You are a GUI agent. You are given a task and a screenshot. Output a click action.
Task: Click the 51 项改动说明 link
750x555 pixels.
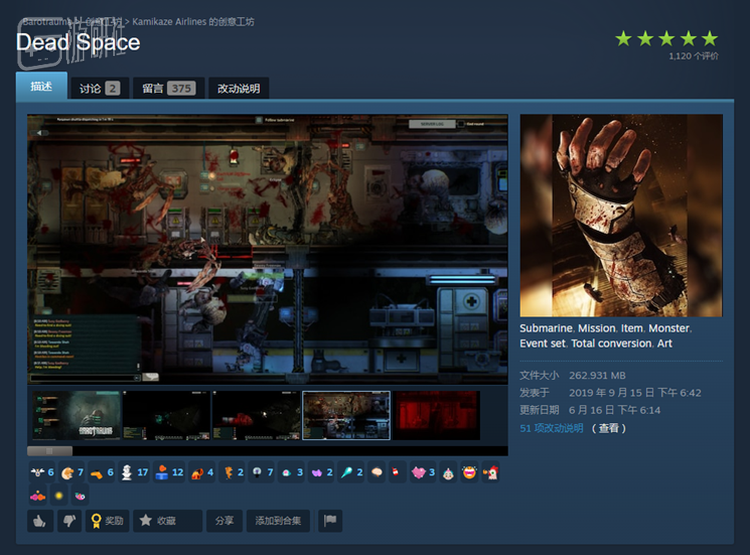[551, 428]
